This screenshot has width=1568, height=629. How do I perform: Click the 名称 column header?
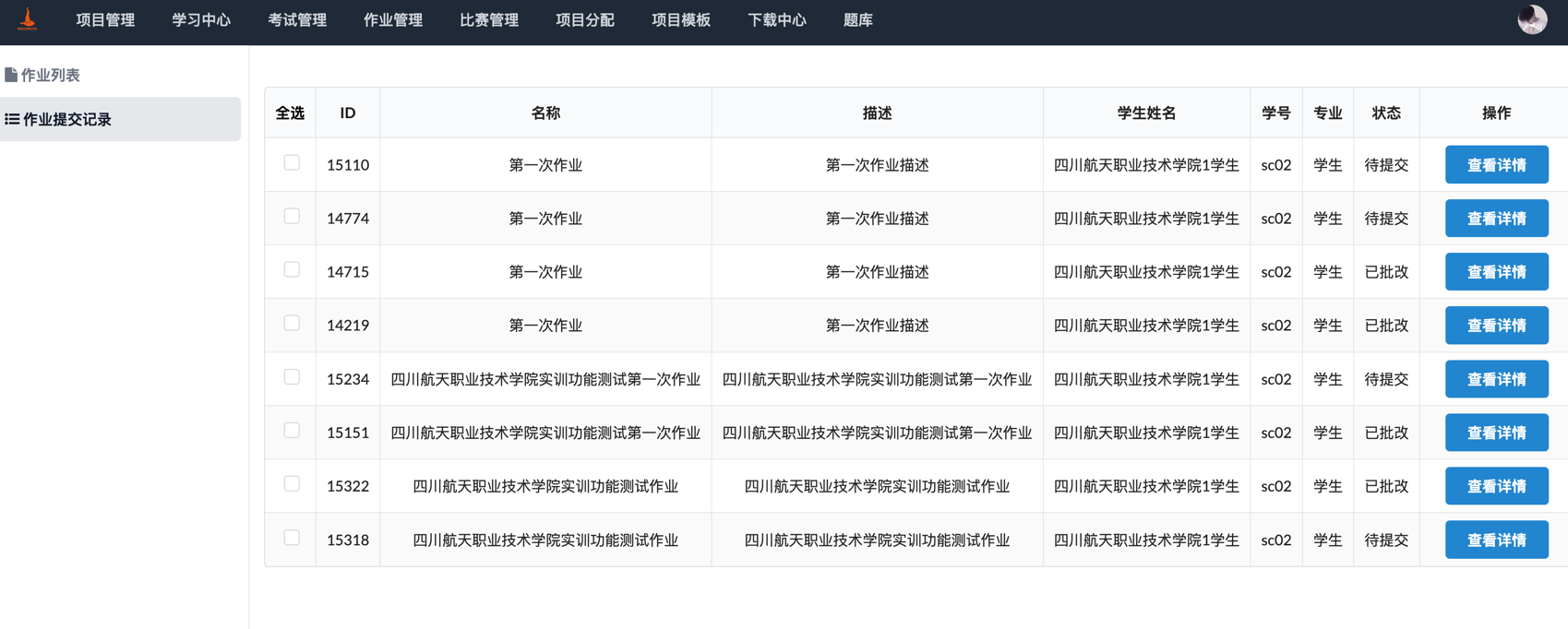click(x=545, y=113)
